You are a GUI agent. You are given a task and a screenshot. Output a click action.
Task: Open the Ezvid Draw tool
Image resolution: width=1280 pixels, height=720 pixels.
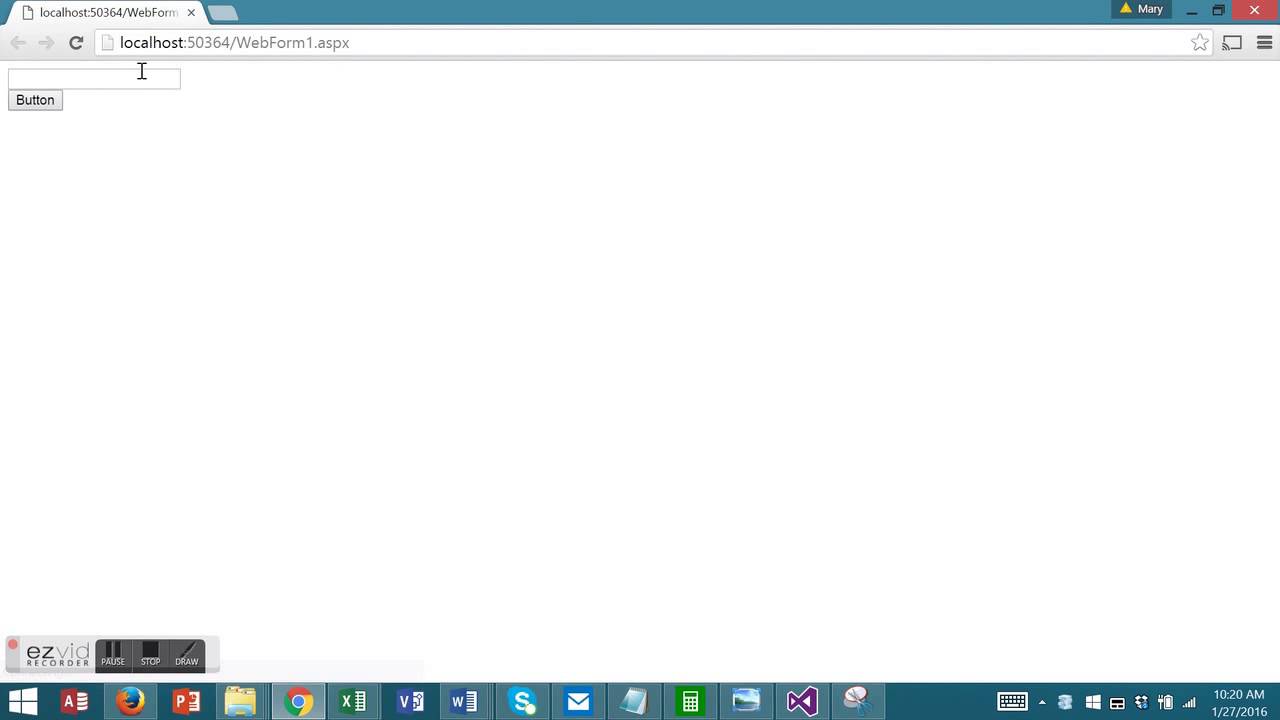click(x=187, y=655)
